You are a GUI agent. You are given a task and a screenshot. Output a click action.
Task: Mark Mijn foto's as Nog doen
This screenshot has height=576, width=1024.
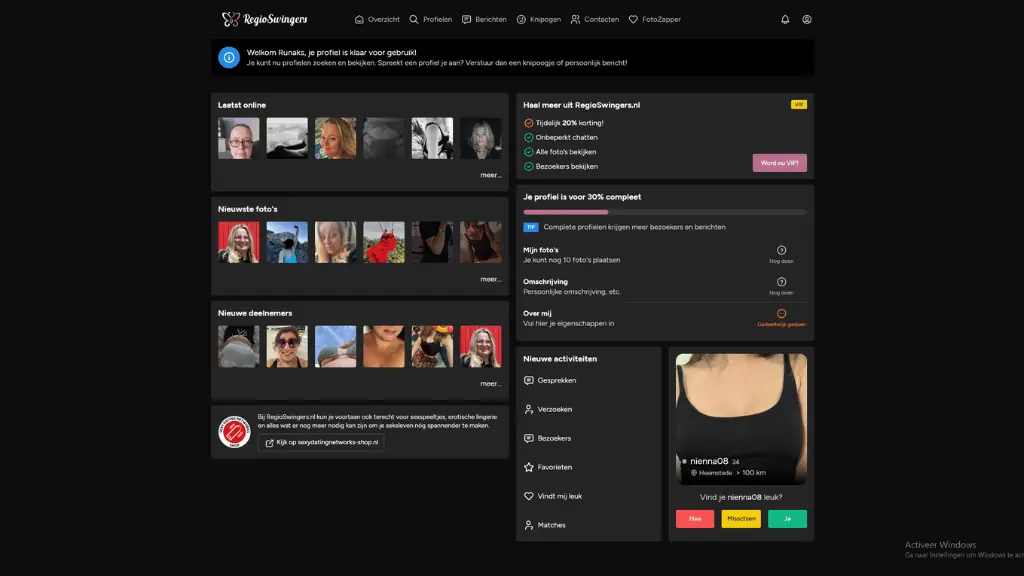(x=782, y=250)
